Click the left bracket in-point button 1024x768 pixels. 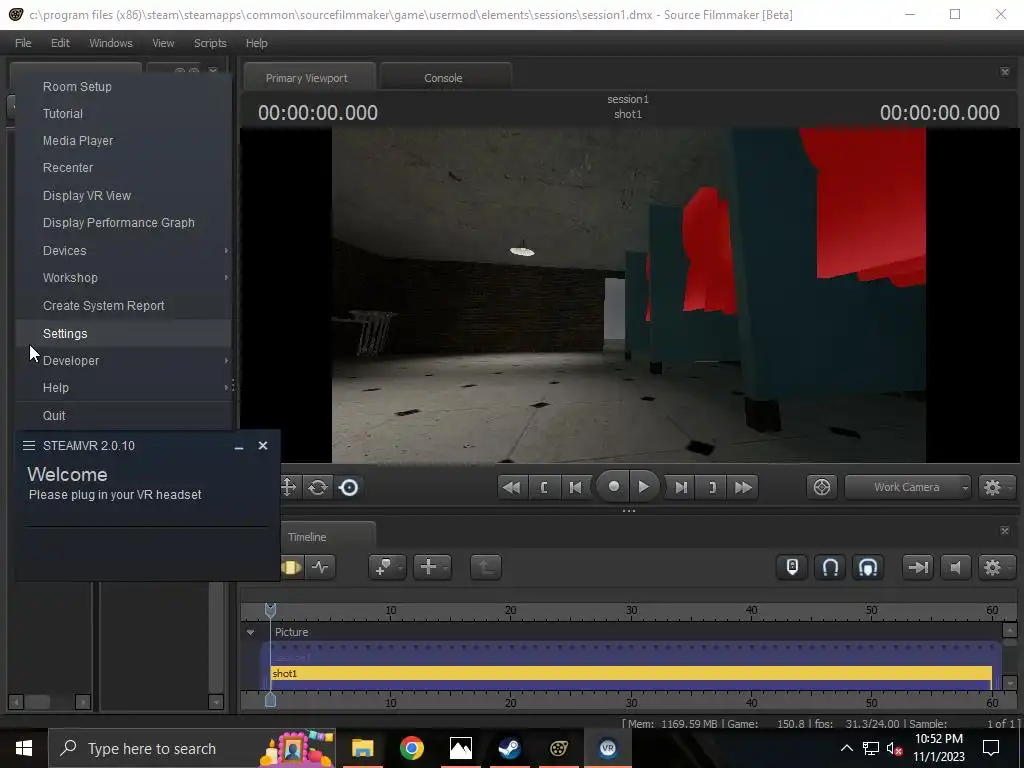tap(544, 487)
